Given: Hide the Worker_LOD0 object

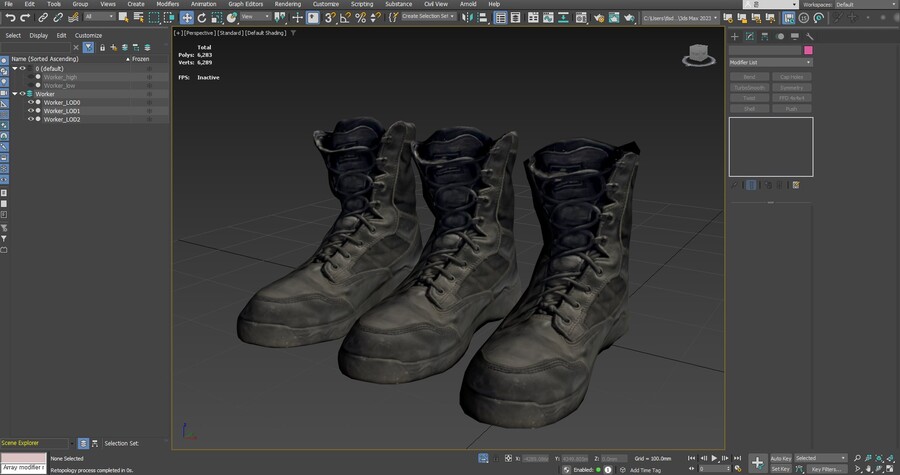Looking at the screenshot, I should (x=31, y=102).
